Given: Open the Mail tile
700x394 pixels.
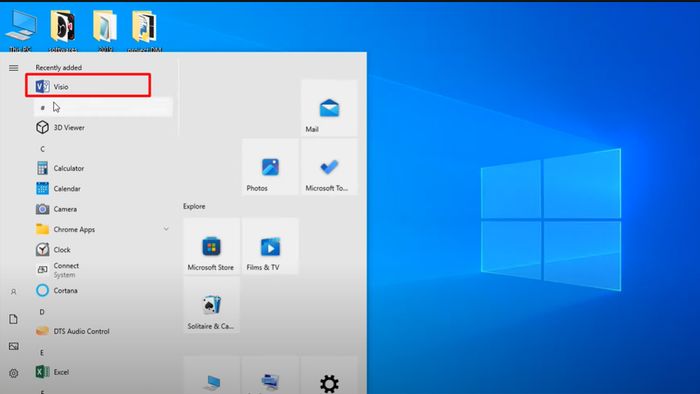Looking at the screenshot, I should pyautogui.click(x=329, y=108).
